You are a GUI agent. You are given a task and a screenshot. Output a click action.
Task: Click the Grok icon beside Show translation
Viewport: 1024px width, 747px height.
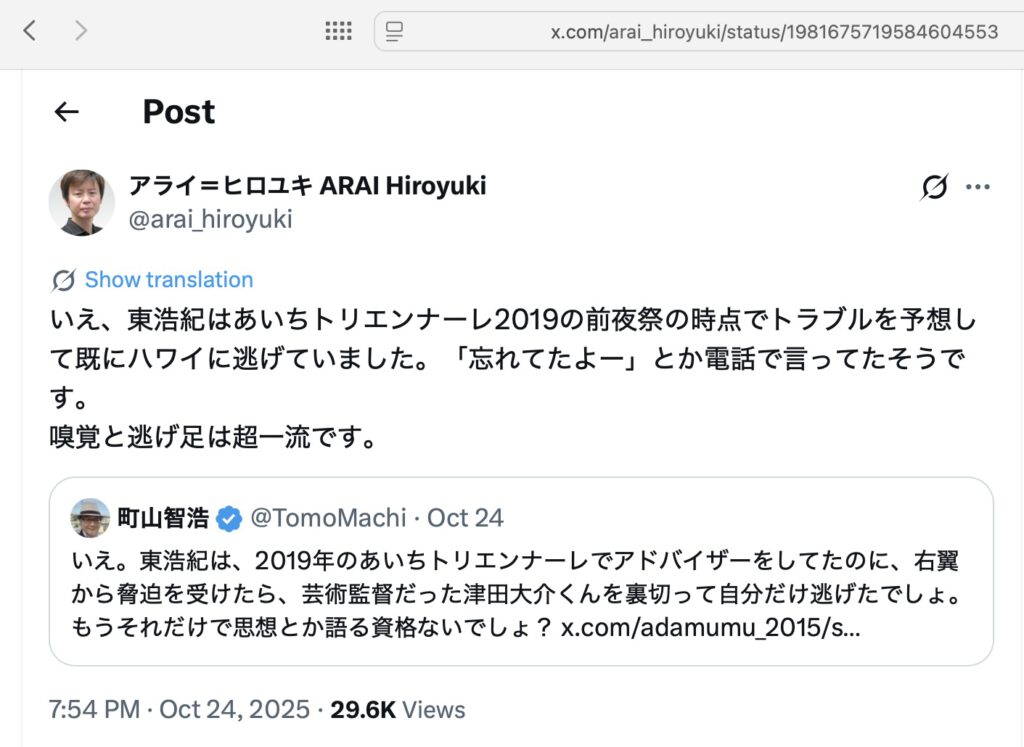[x=64, y=280]
